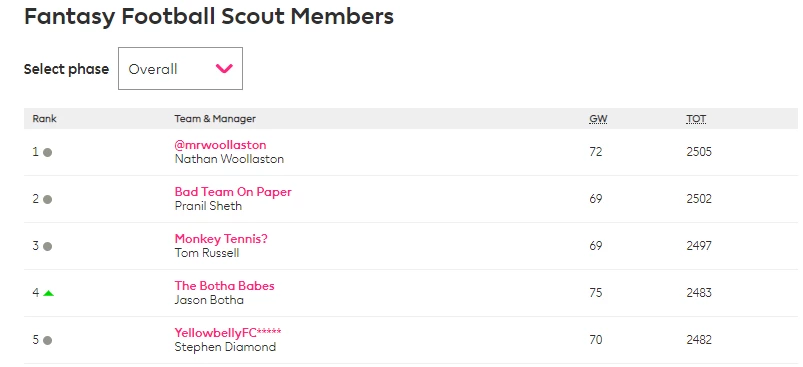The image size is (803, 367).
Task: Click the grey status dot beside rank 2
Action: 48,200
